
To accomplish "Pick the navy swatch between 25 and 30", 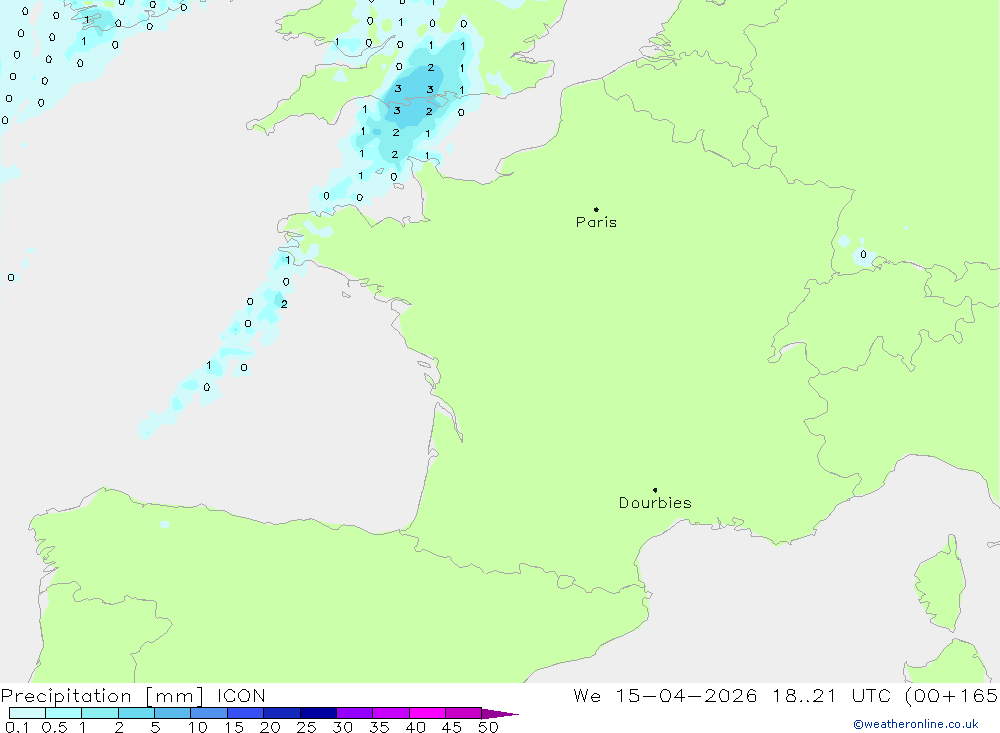I will (318, 713).
